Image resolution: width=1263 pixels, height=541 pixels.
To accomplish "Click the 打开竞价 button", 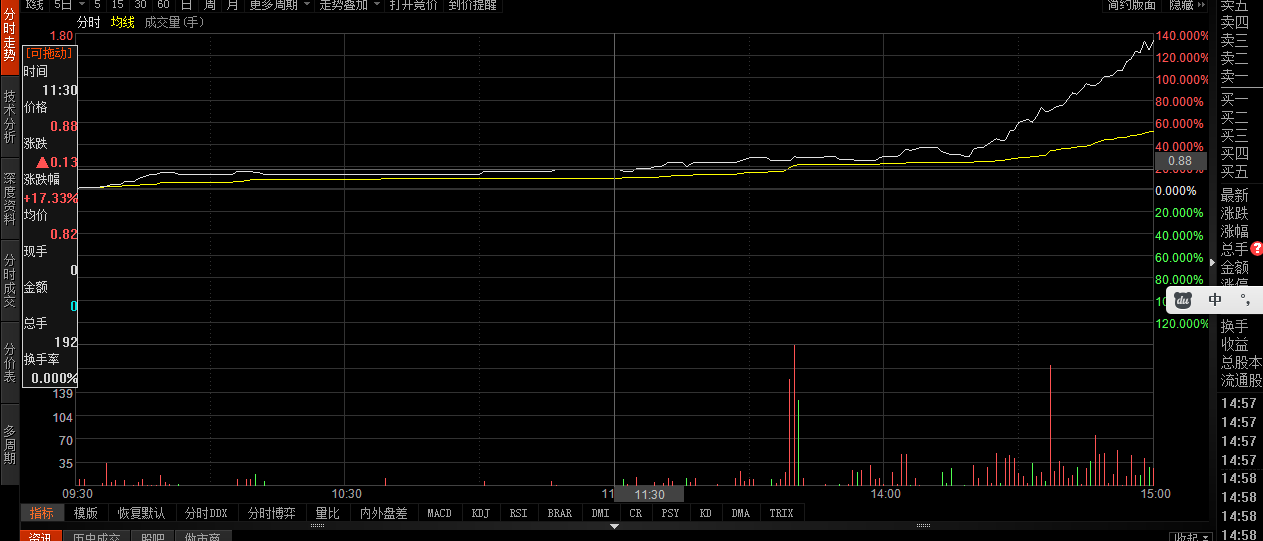I will [x=413, y=5].
